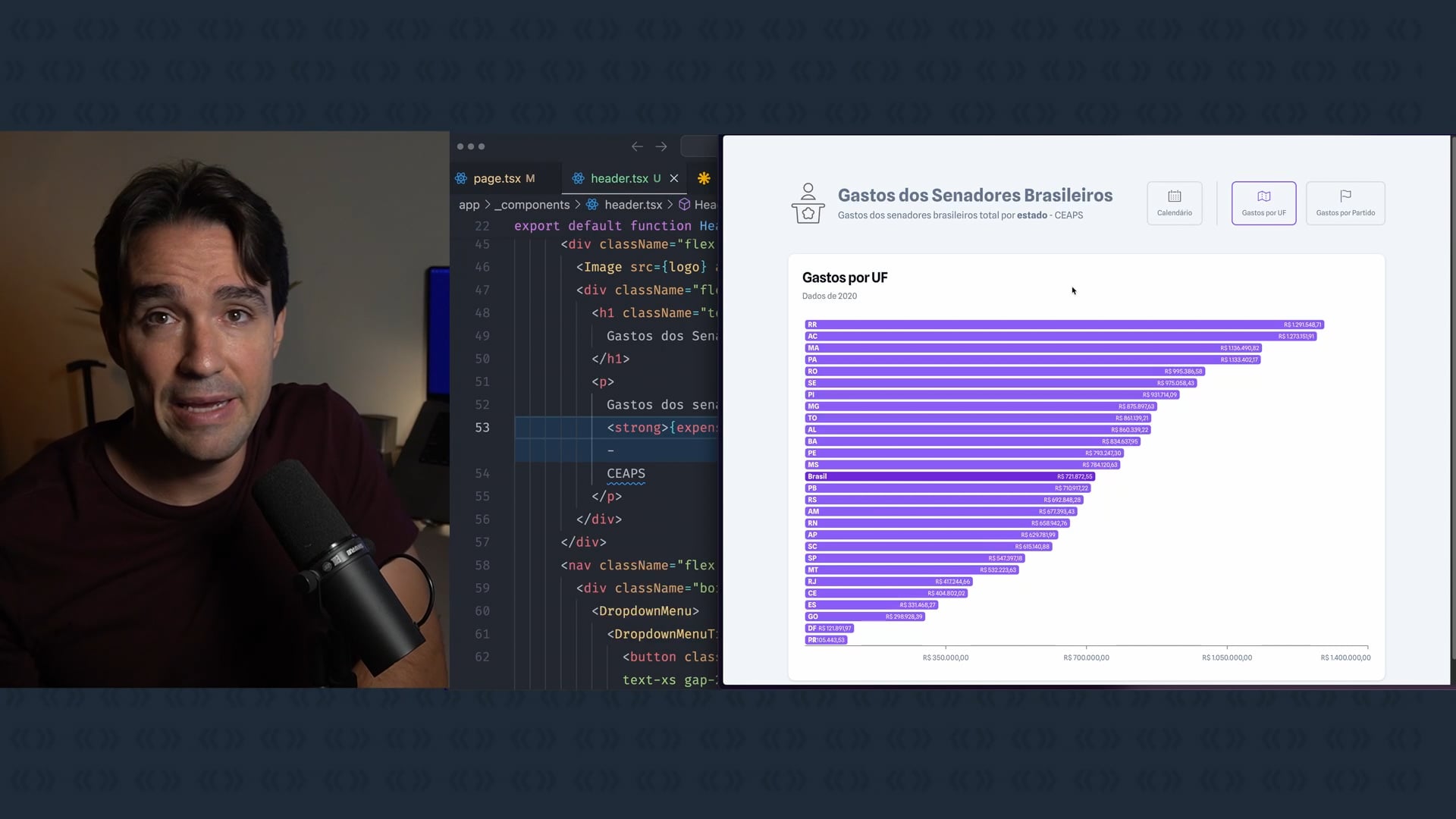Image resolution: width=1456 pixels, height=819 pixels.
Task: Switch to the page.tsx tab
Action: point(497,178)
